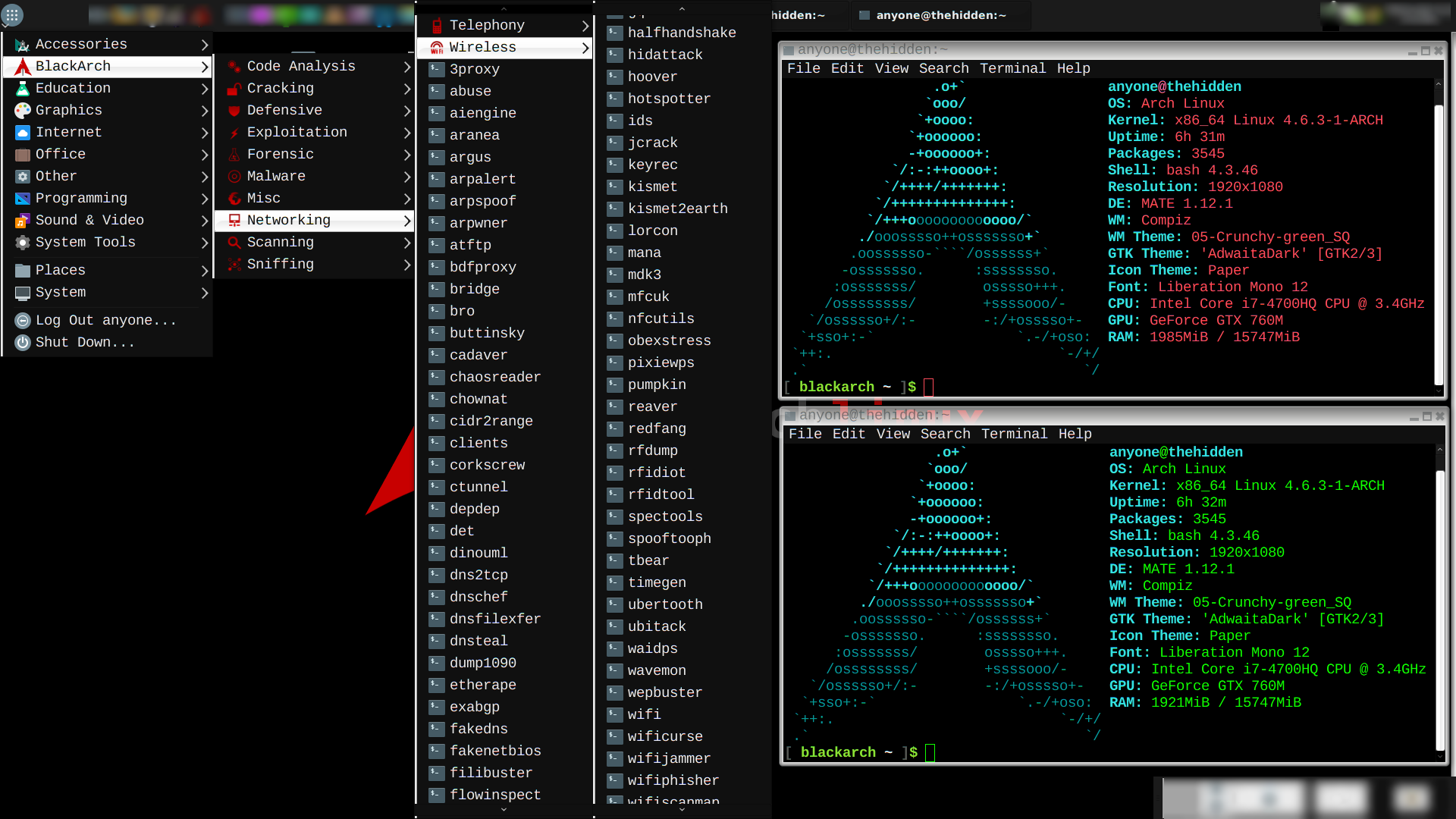Click the Forensic category icon
This screenshot has width=1456, height=819.
coord(234,155)
